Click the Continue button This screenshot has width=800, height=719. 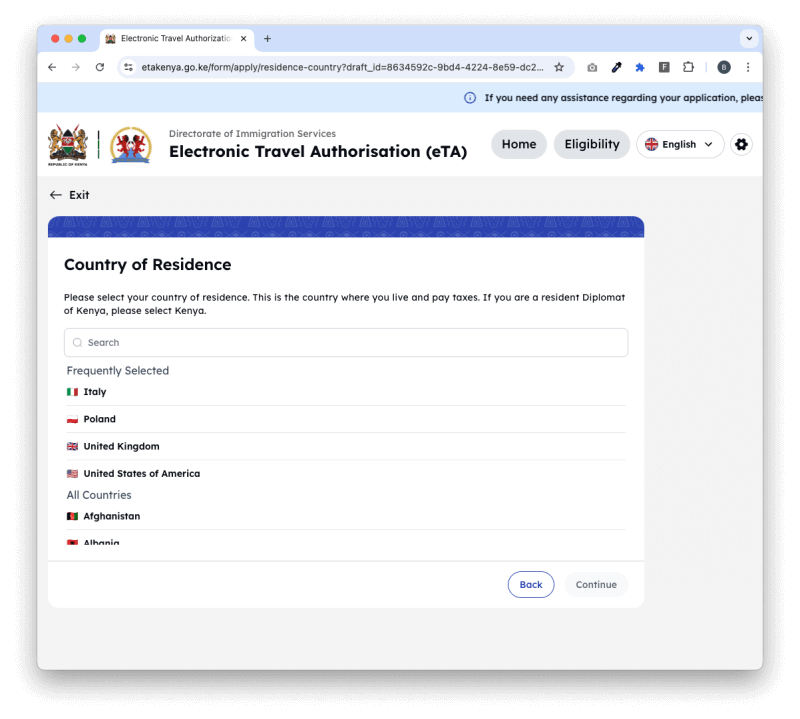[x=596, y=585]
